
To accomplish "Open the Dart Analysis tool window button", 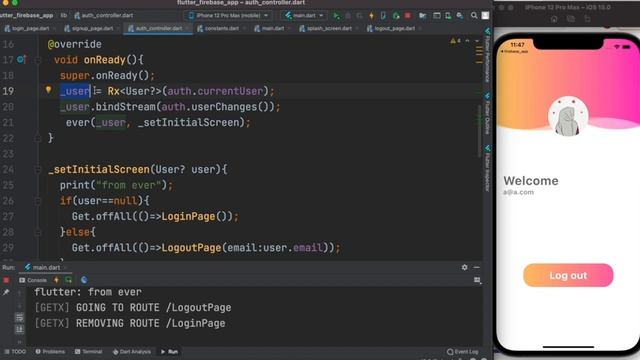I will [x=132, y=351].
